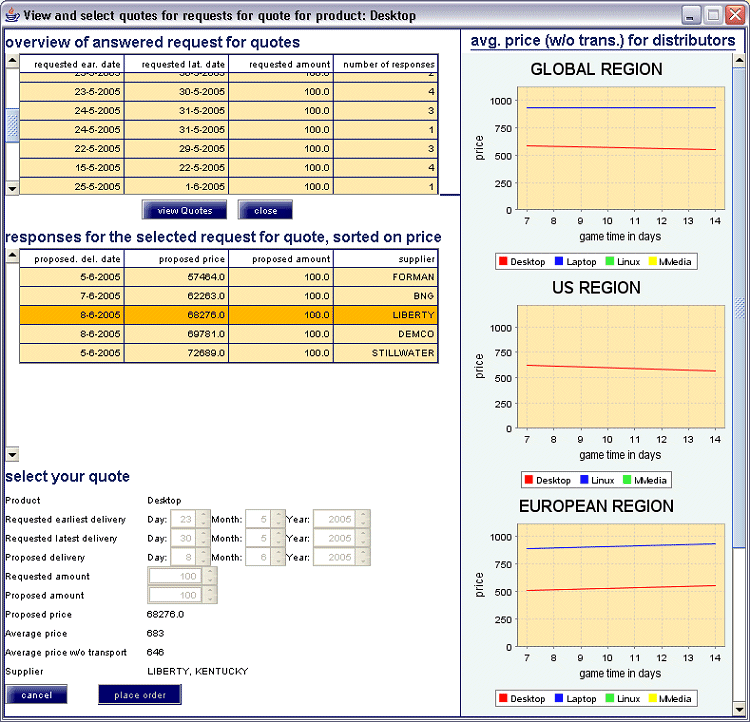Select the FORMAN supplier row
The width and height of the screenshot is (750, 722).
[x=229, y=277]
